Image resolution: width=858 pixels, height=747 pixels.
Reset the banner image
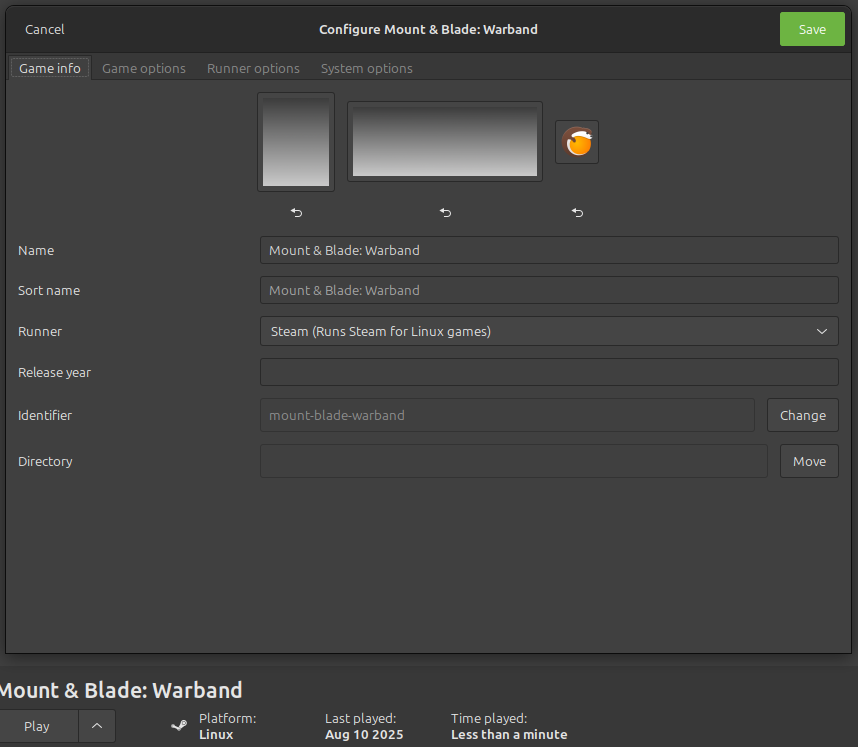click(x=445, y=212)
